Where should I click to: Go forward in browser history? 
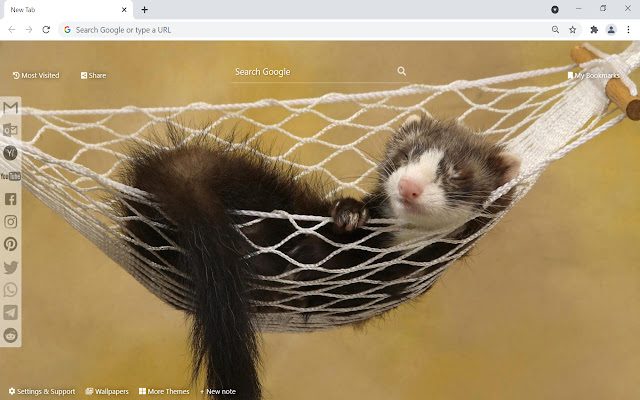click(x=29, y=30)
